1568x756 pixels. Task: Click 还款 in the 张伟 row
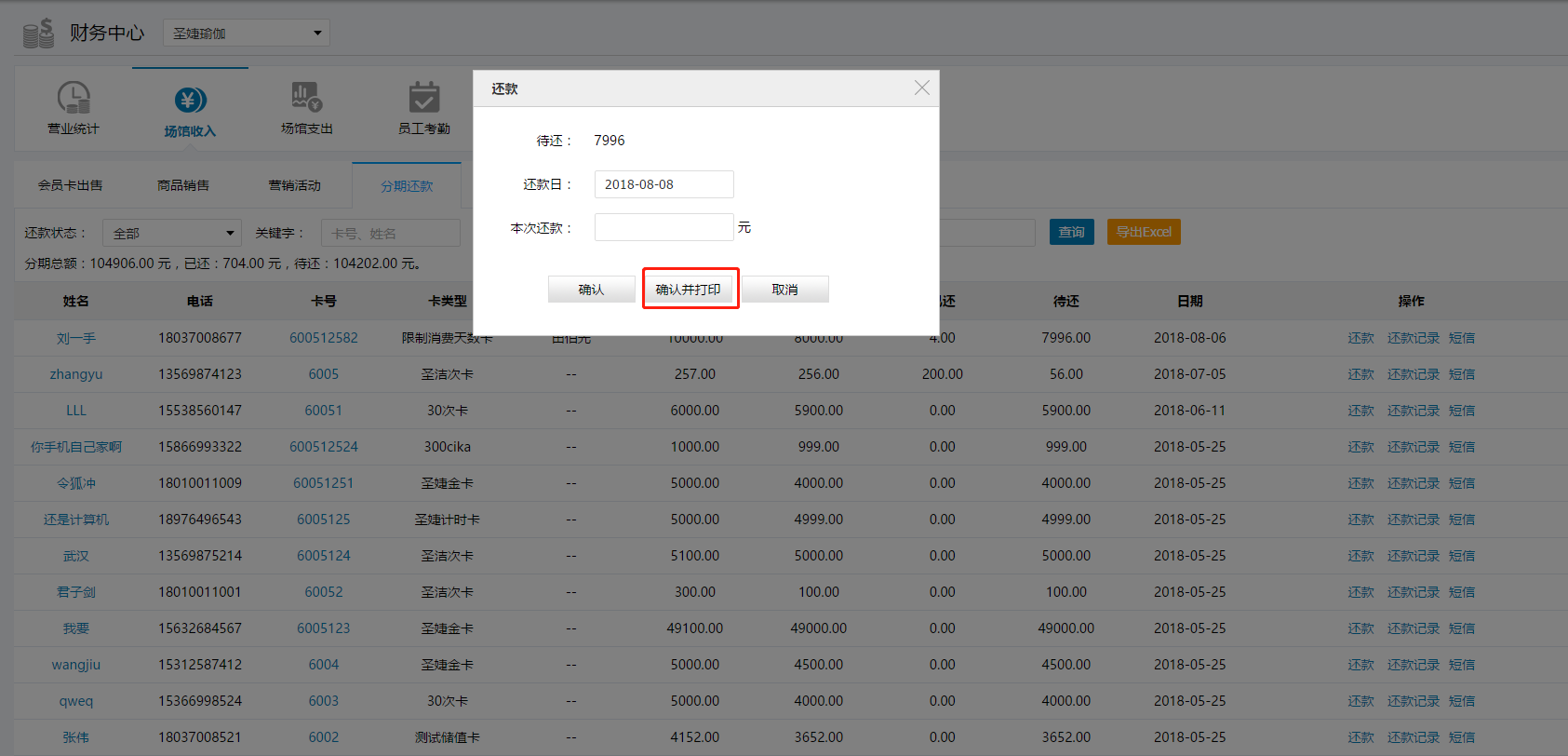[1361, 737]
